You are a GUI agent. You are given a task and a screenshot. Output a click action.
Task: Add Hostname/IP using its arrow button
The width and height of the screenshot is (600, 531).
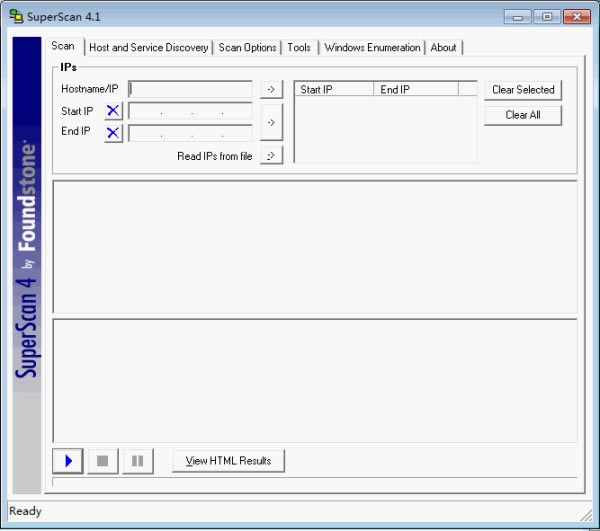click(x=271, y=90)
